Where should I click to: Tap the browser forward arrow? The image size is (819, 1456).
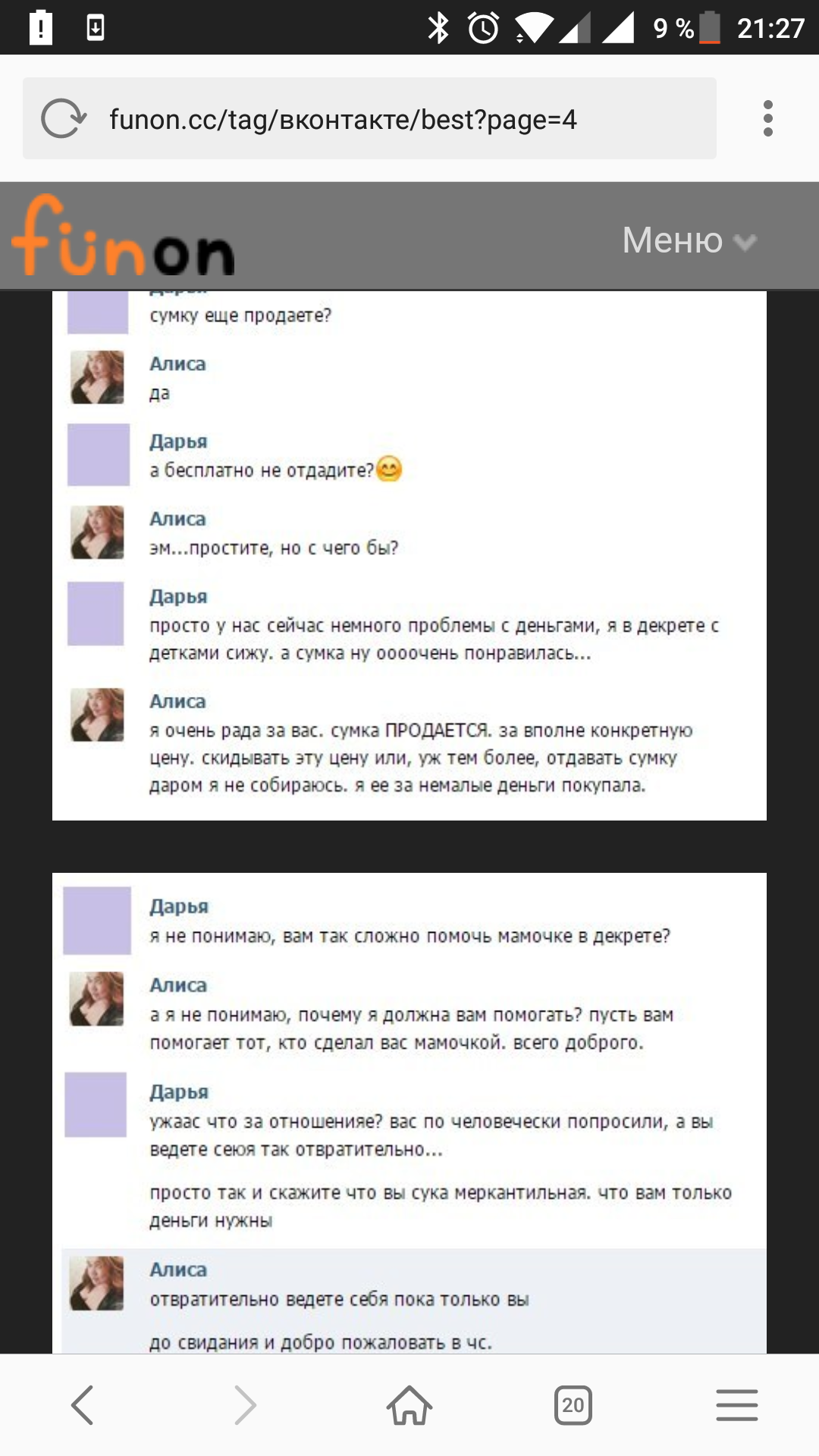tap(246, 1404)
